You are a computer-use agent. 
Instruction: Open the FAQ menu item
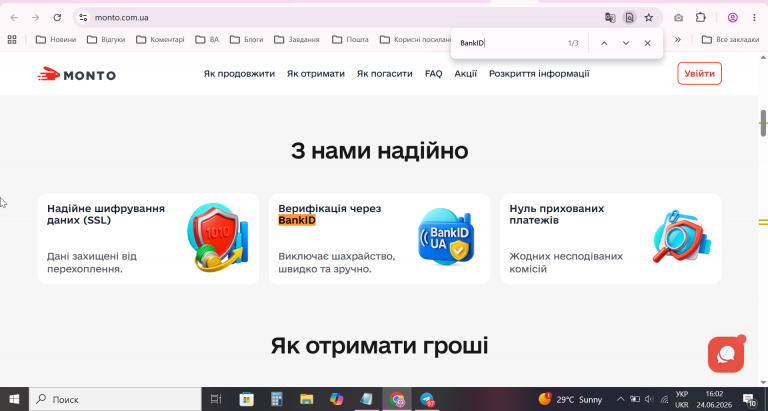433,73
